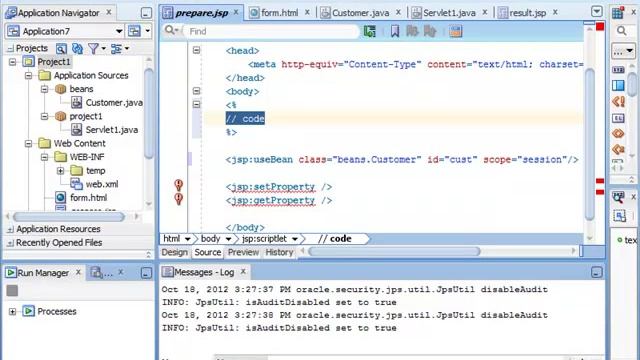Open the Projects filter funnel icon
Viewport: 640px width, 360px height.
93,49
